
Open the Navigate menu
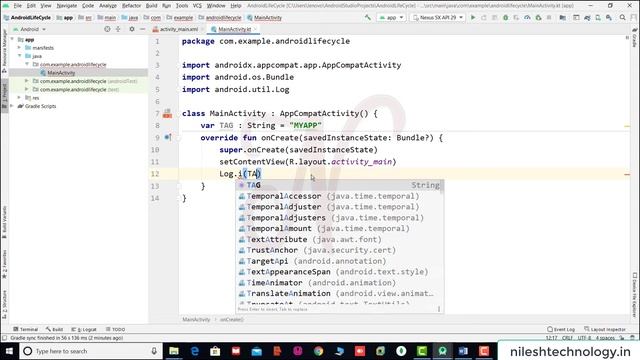tap(67, 6)
